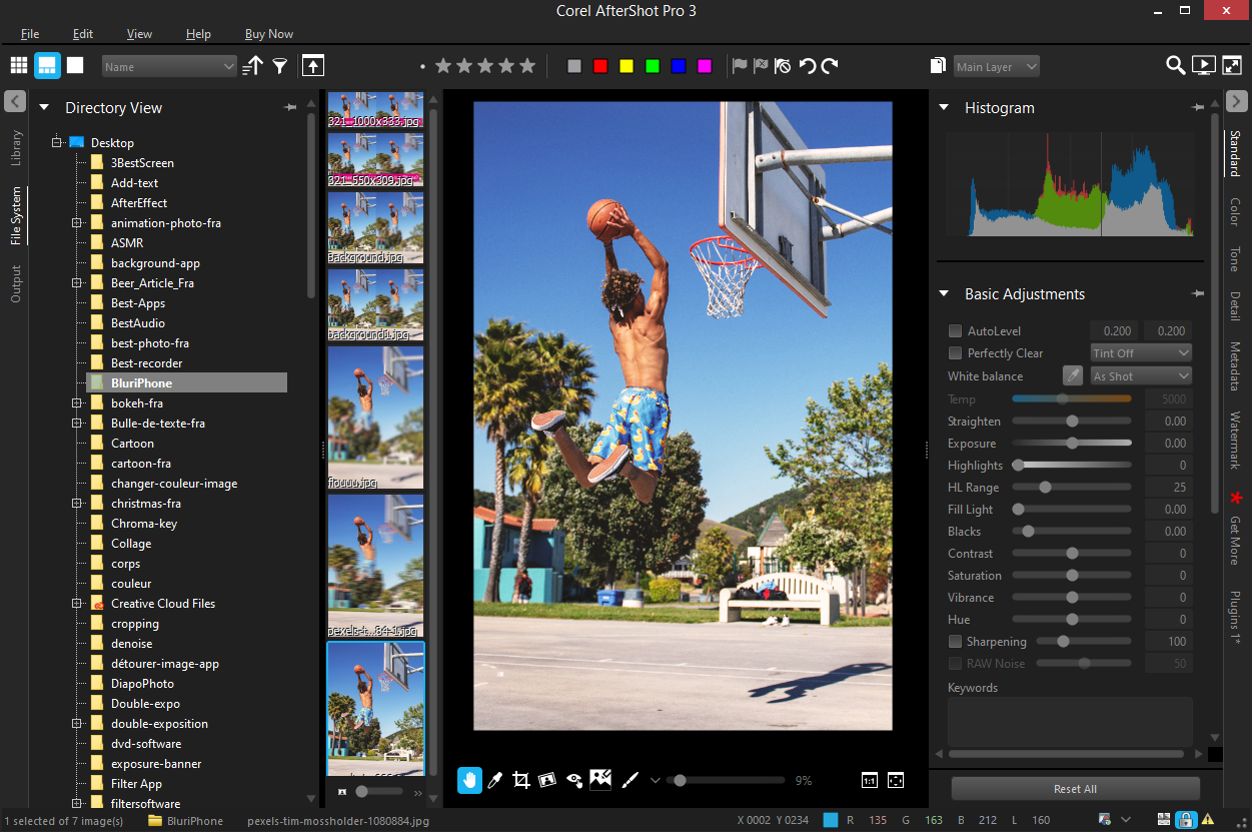Activate the Red Eye removal tool
Screen dimensions: 1252x832
point(575,780)
